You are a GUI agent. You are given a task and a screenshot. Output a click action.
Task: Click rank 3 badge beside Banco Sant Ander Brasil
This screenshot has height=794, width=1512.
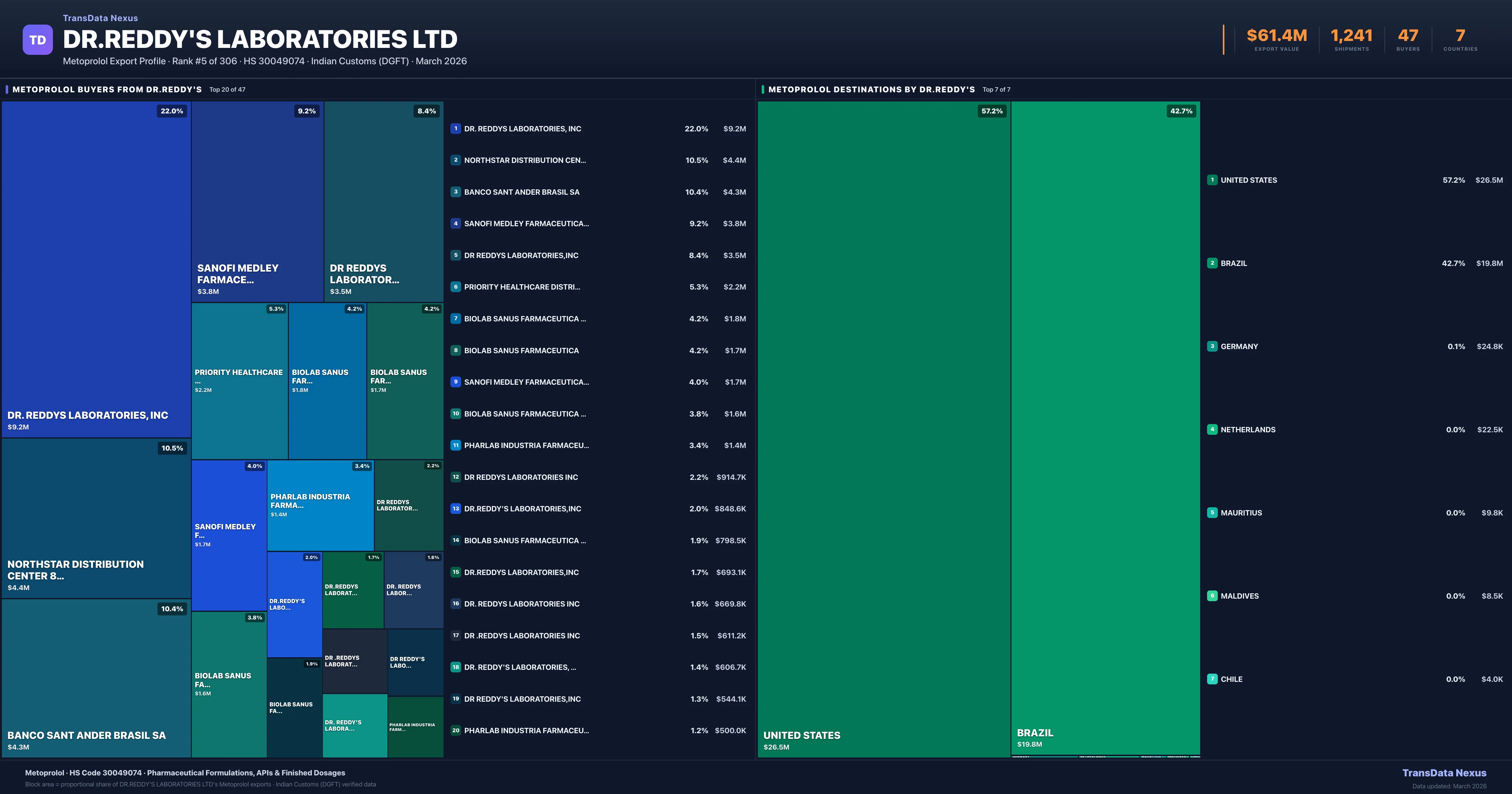[x=455, y=192]
